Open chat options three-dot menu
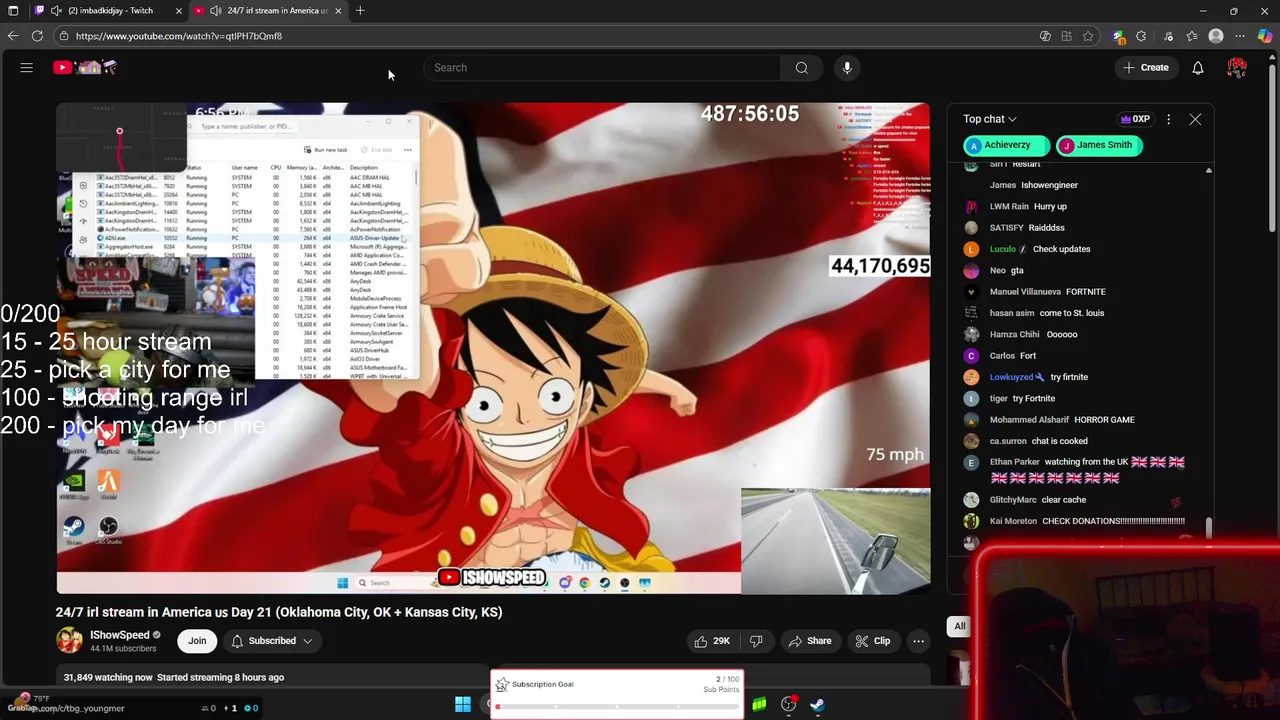The width and height of the screenshot is (1280, 720). [x=1168, y=119]
